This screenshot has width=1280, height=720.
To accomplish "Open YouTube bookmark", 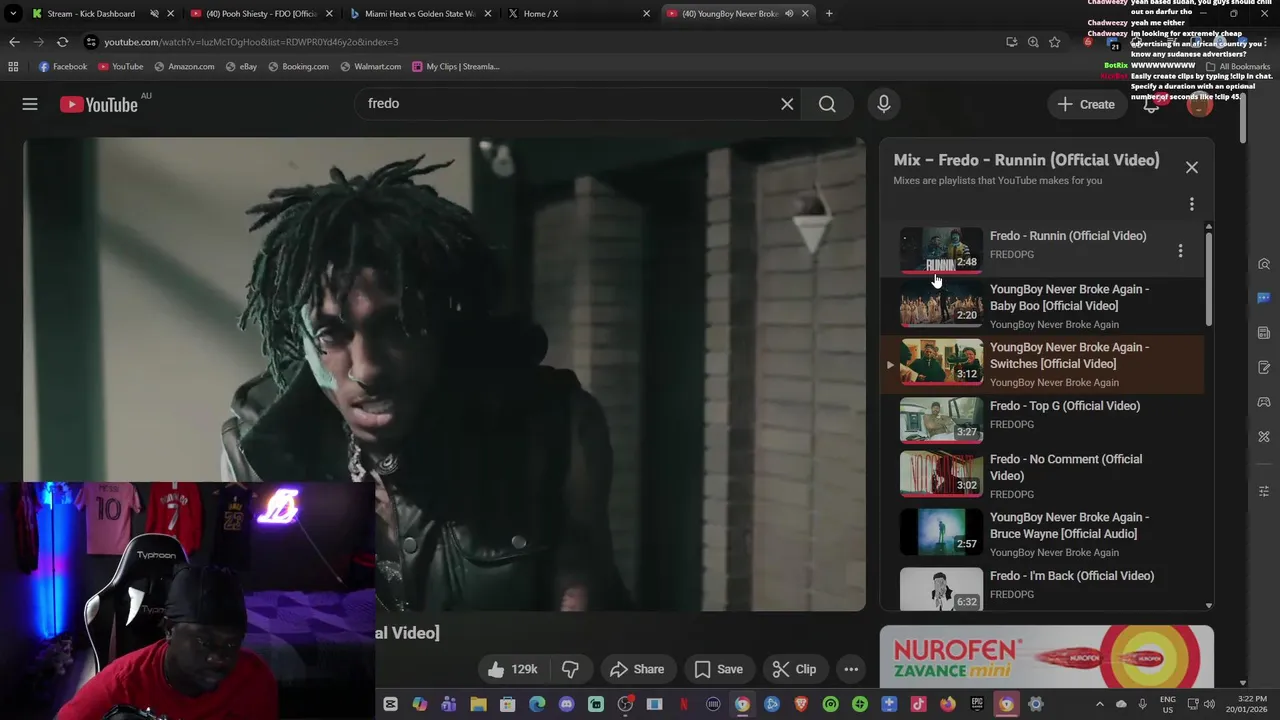I will pos(120,67).
